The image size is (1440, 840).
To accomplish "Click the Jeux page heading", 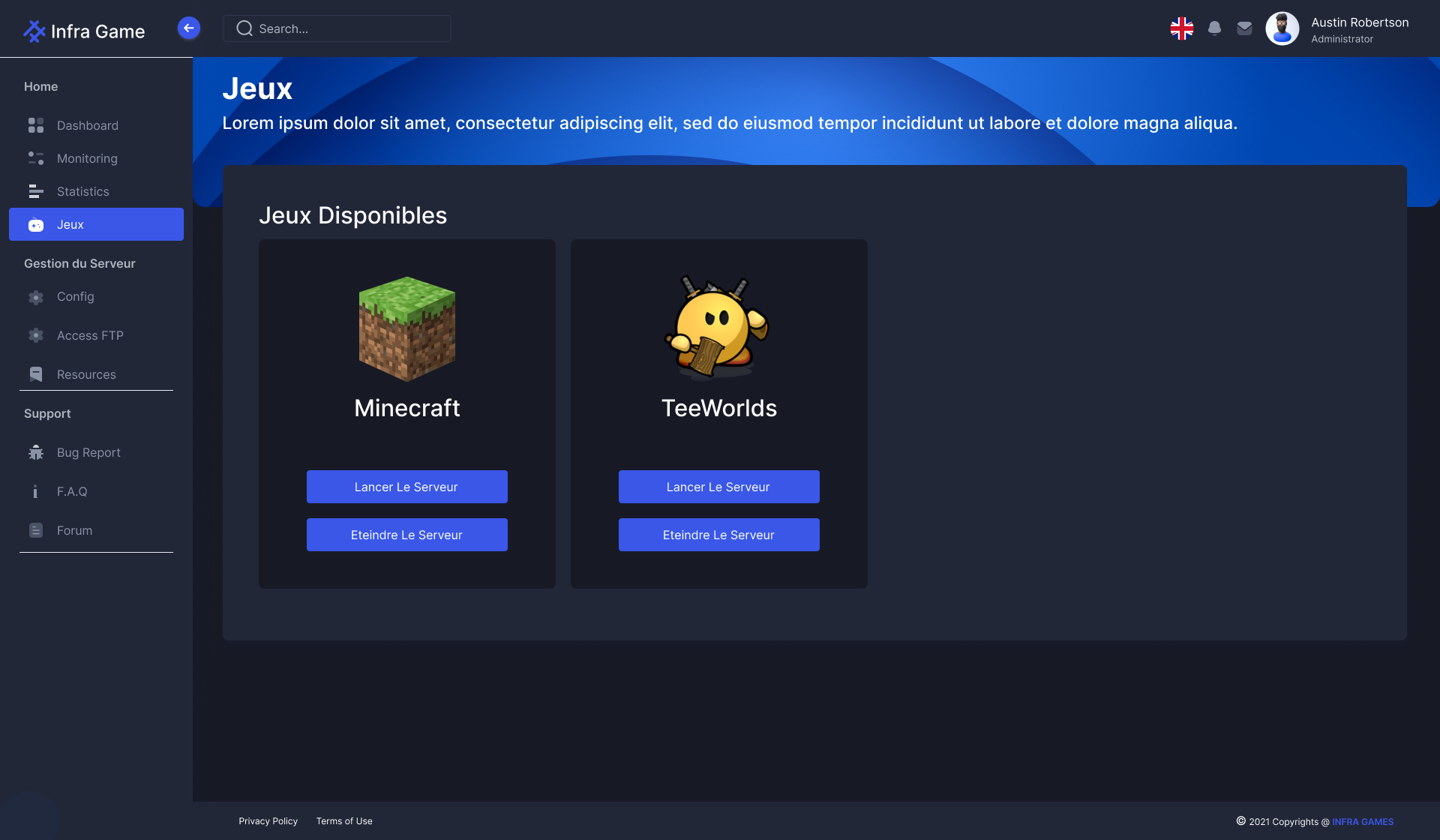I will click(x=257, y=88).
